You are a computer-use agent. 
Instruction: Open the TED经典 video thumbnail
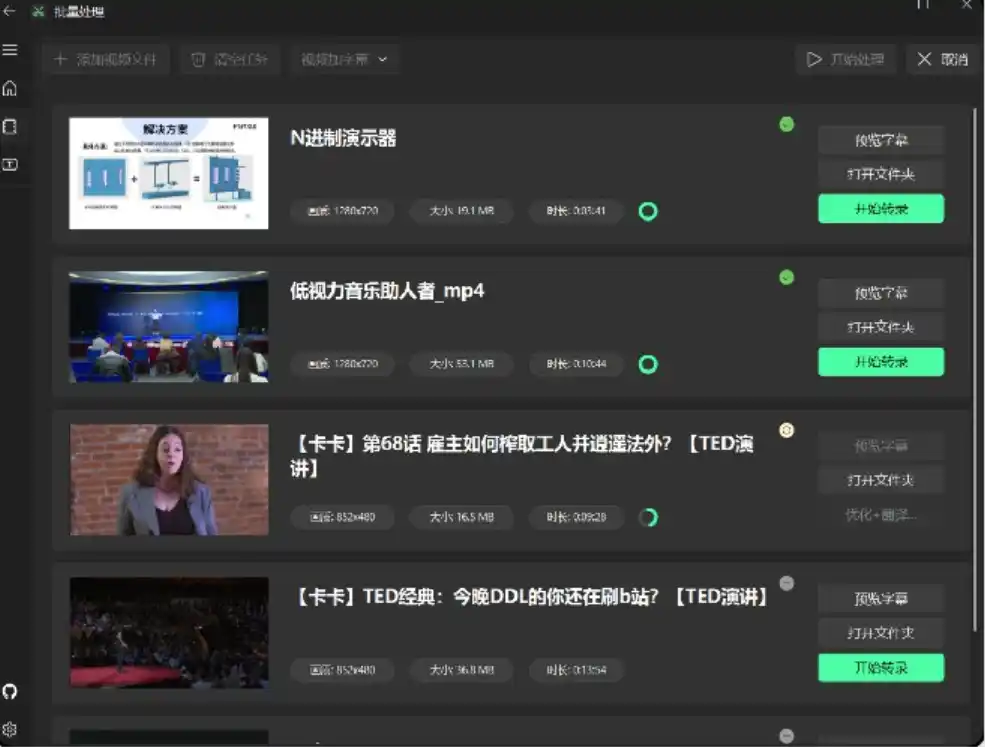coord(168,633)
